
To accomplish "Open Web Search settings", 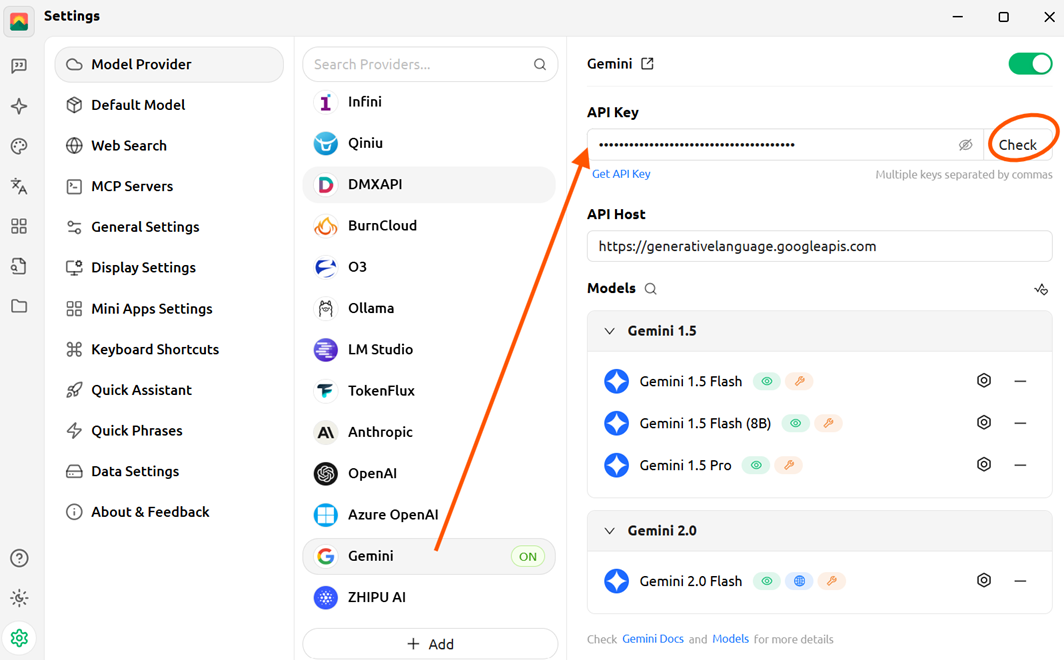I will (x=169, y=146).
